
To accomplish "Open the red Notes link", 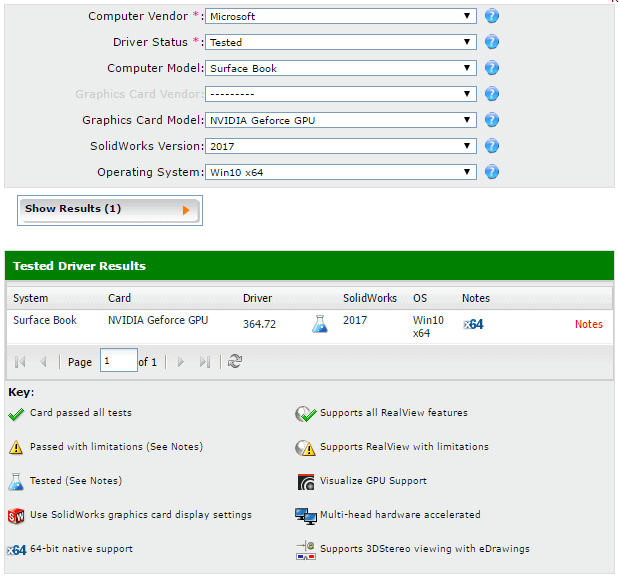I will coord(589,324).
